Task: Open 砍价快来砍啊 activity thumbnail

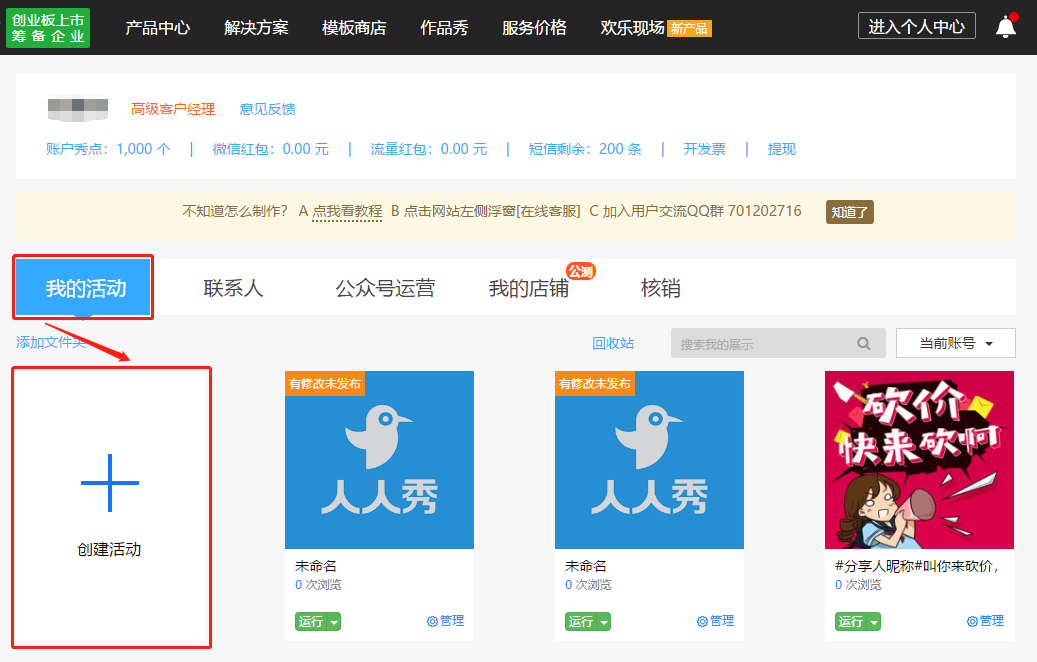Action: [919, 460]
